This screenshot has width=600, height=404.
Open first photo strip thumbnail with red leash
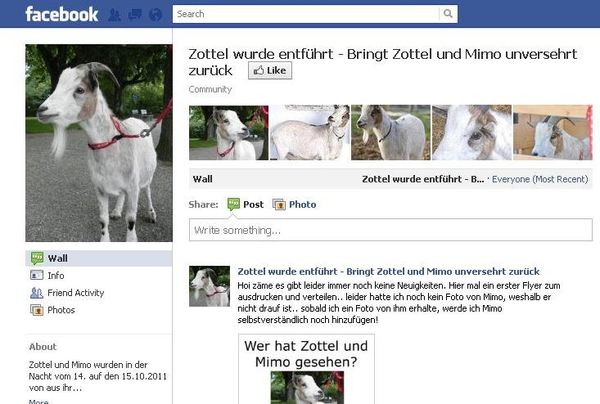pyautogui.click(x=228, y=132)
